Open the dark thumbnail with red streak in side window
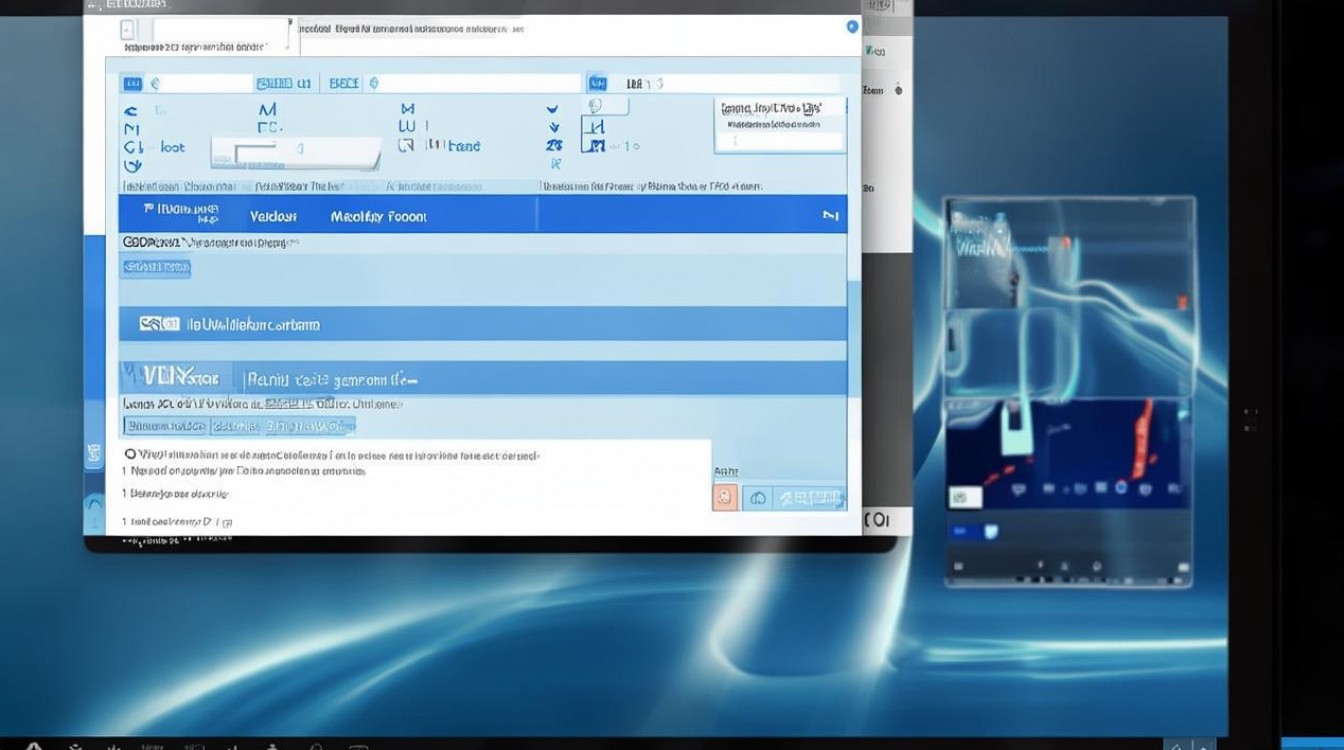Image resolution: width=1344 pixels, height=750 pixels. 1069,453
